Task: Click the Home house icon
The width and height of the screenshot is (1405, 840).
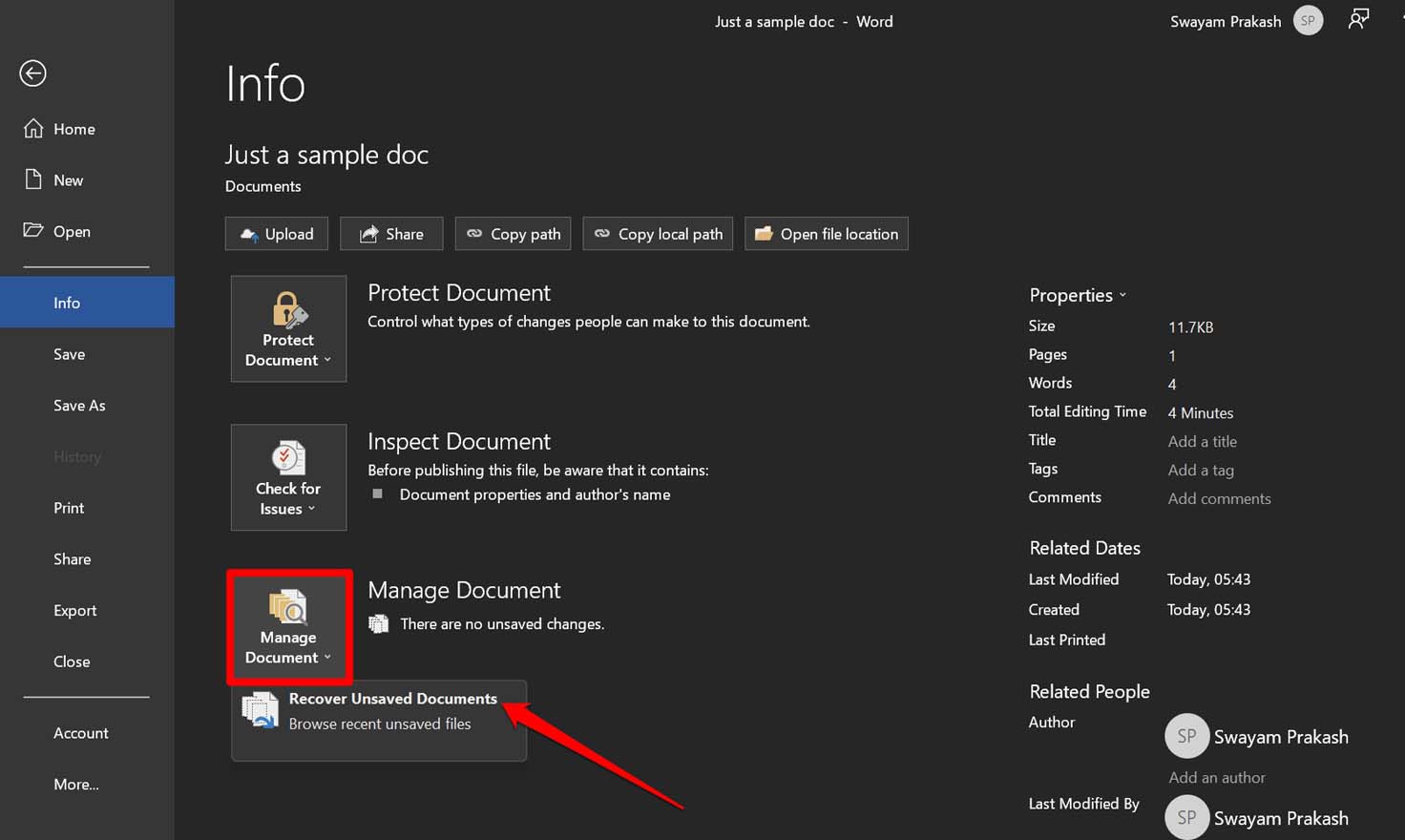Action: click(x=33, y=128)
